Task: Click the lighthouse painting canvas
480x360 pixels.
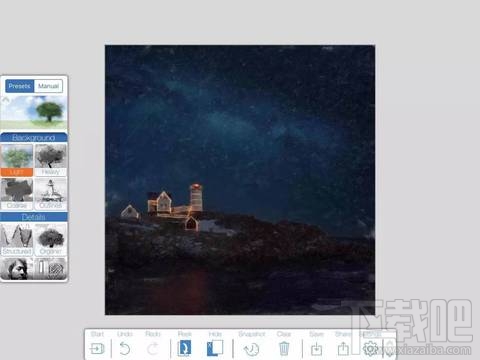Action: tap(240, 180)
